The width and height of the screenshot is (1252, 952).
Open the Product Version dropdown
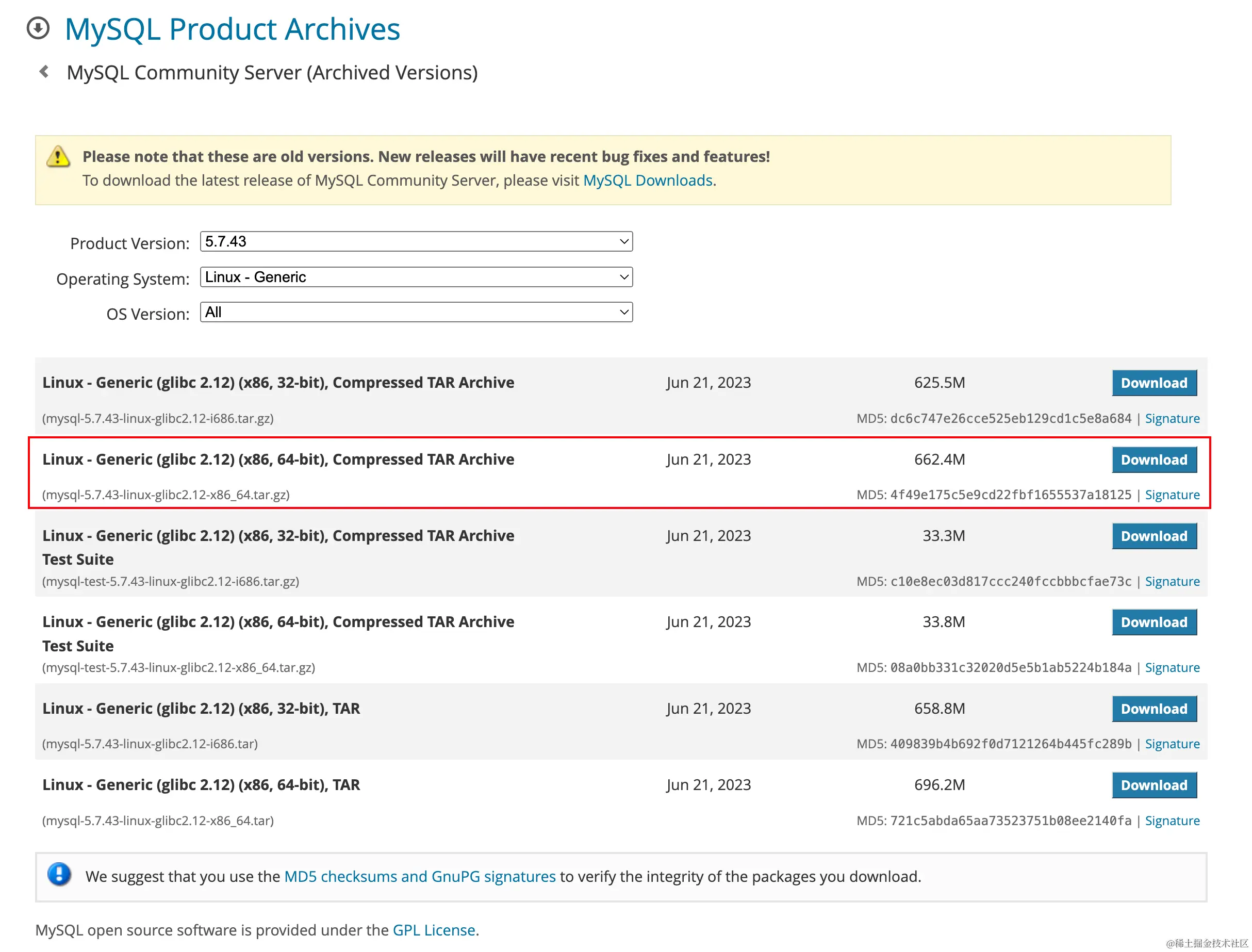(x=416, y=241)
